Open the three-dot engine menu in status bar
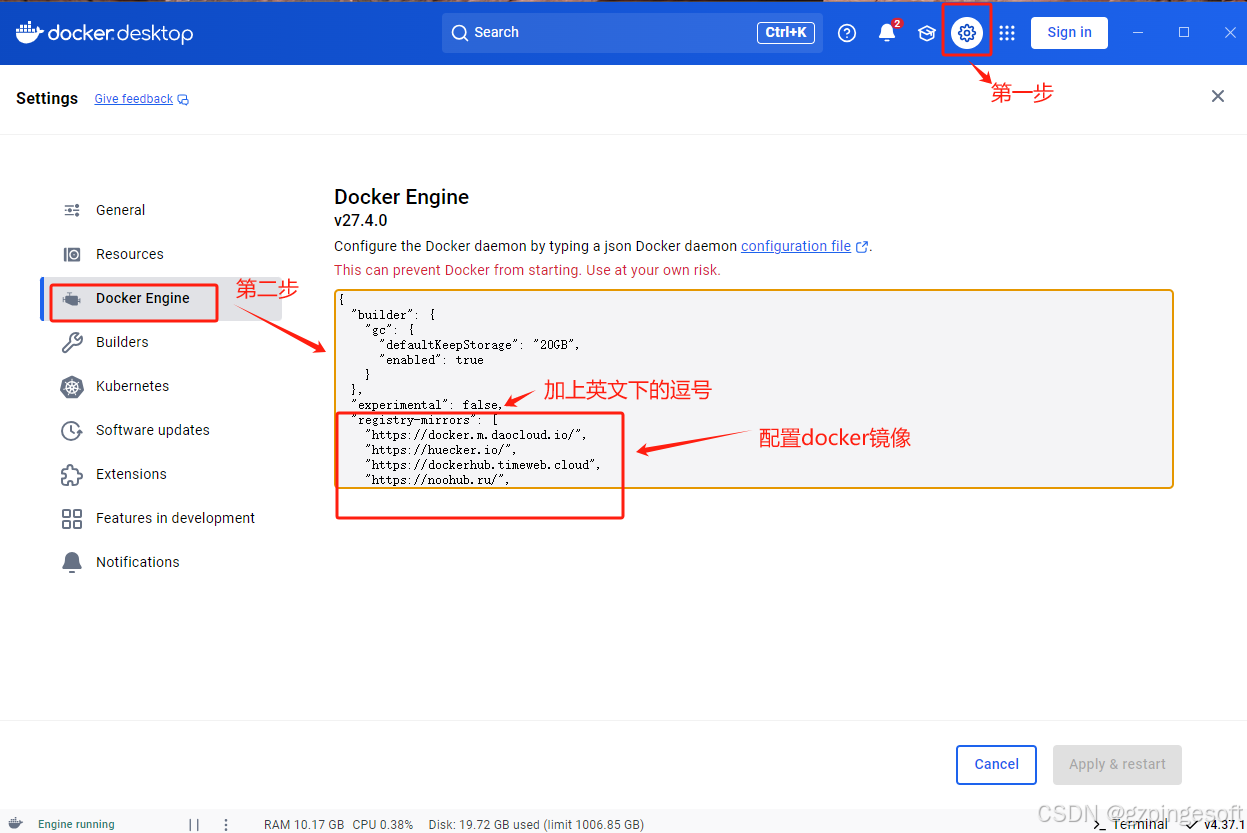 click(x=226, y=825)
